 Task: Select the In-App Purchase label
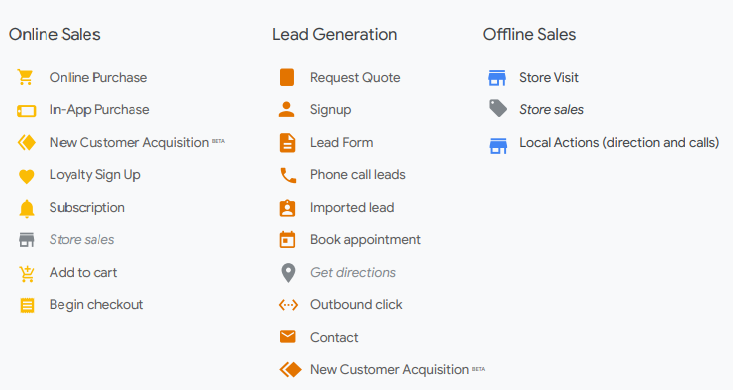click(100, 109)
